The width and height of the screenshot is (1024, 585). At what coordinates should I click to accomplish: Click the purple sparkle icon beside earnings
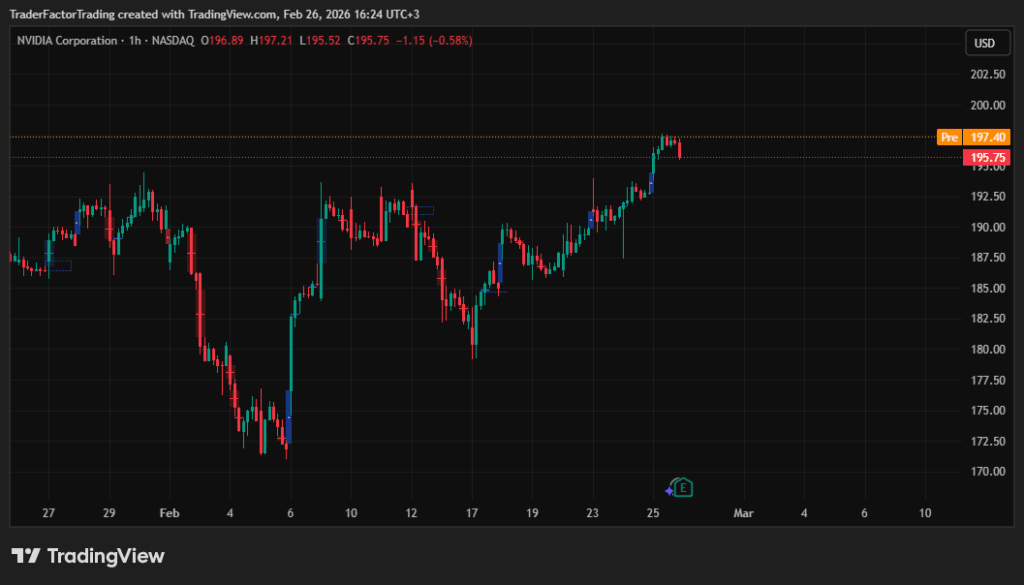point(669,491)
